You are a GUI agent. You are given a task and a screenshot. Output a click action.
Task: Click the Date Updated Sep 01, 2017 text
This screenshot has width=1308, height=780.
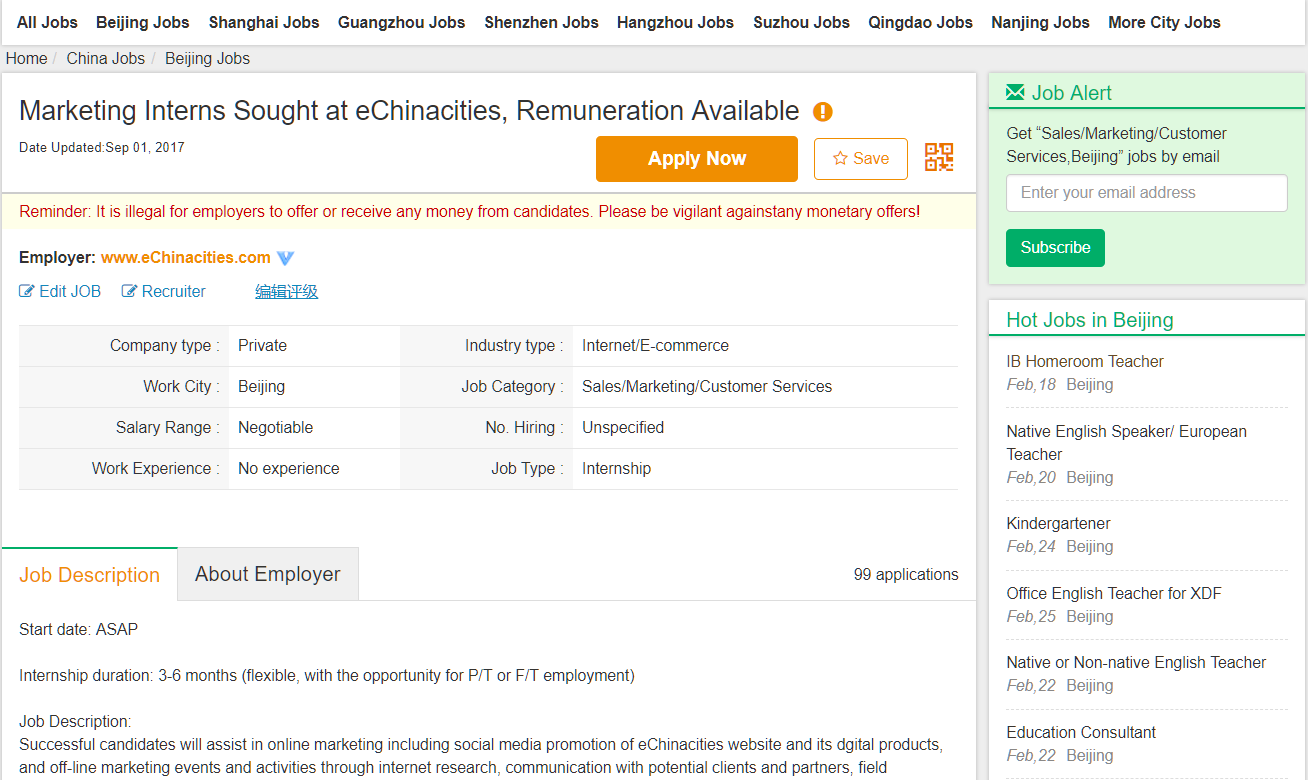click(102, 148)
